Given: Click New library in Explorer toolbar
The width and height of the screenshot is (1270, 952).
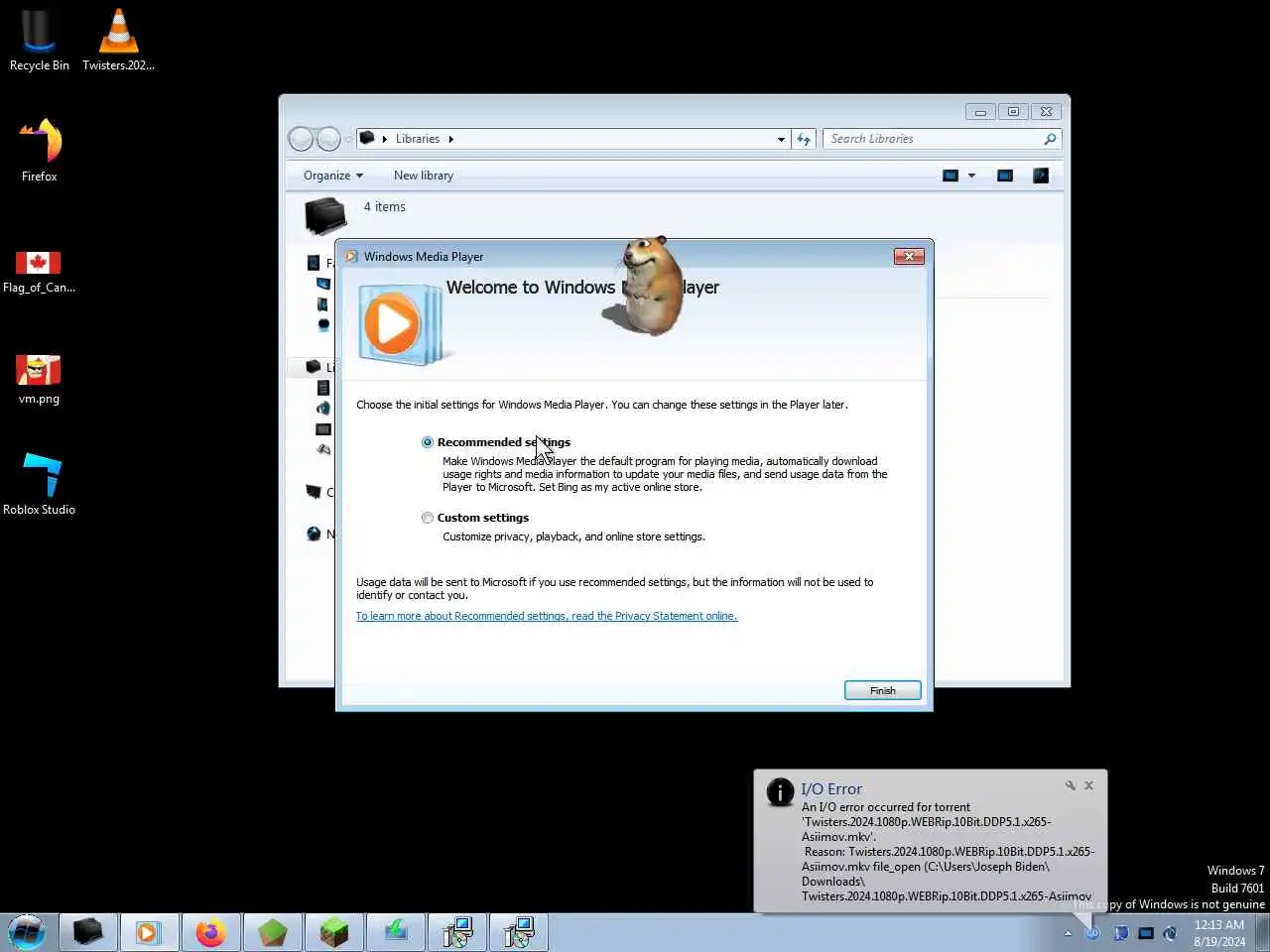Looking at the screenshot, I should (x=424, y=176).
